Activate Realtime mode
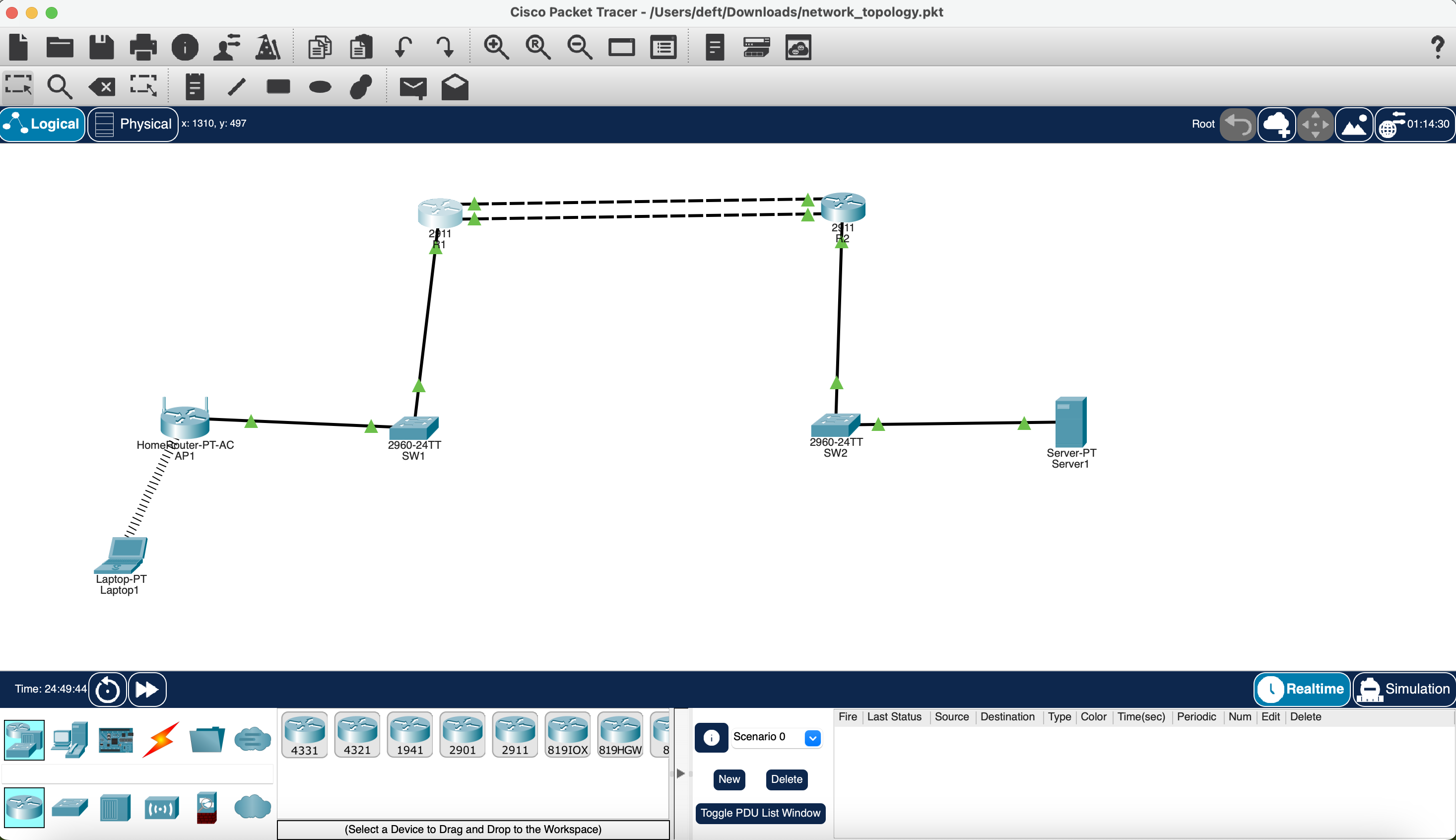Image resolution: width=1456 pixels, height=840 pixels. (x=1302, y=689)
